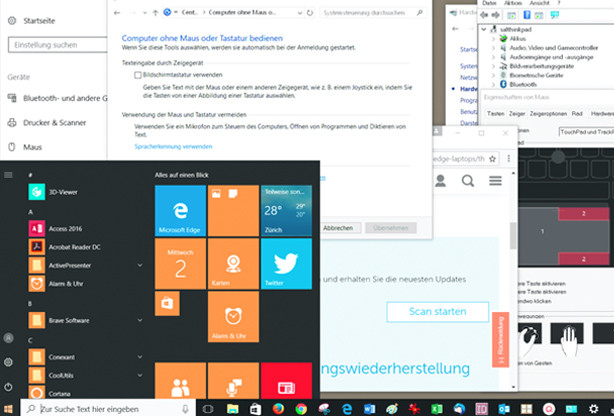The width and height of the screenshot is (614, 416).
Task: Open the small Microsoft Store tile
Action: click(167, 303)
